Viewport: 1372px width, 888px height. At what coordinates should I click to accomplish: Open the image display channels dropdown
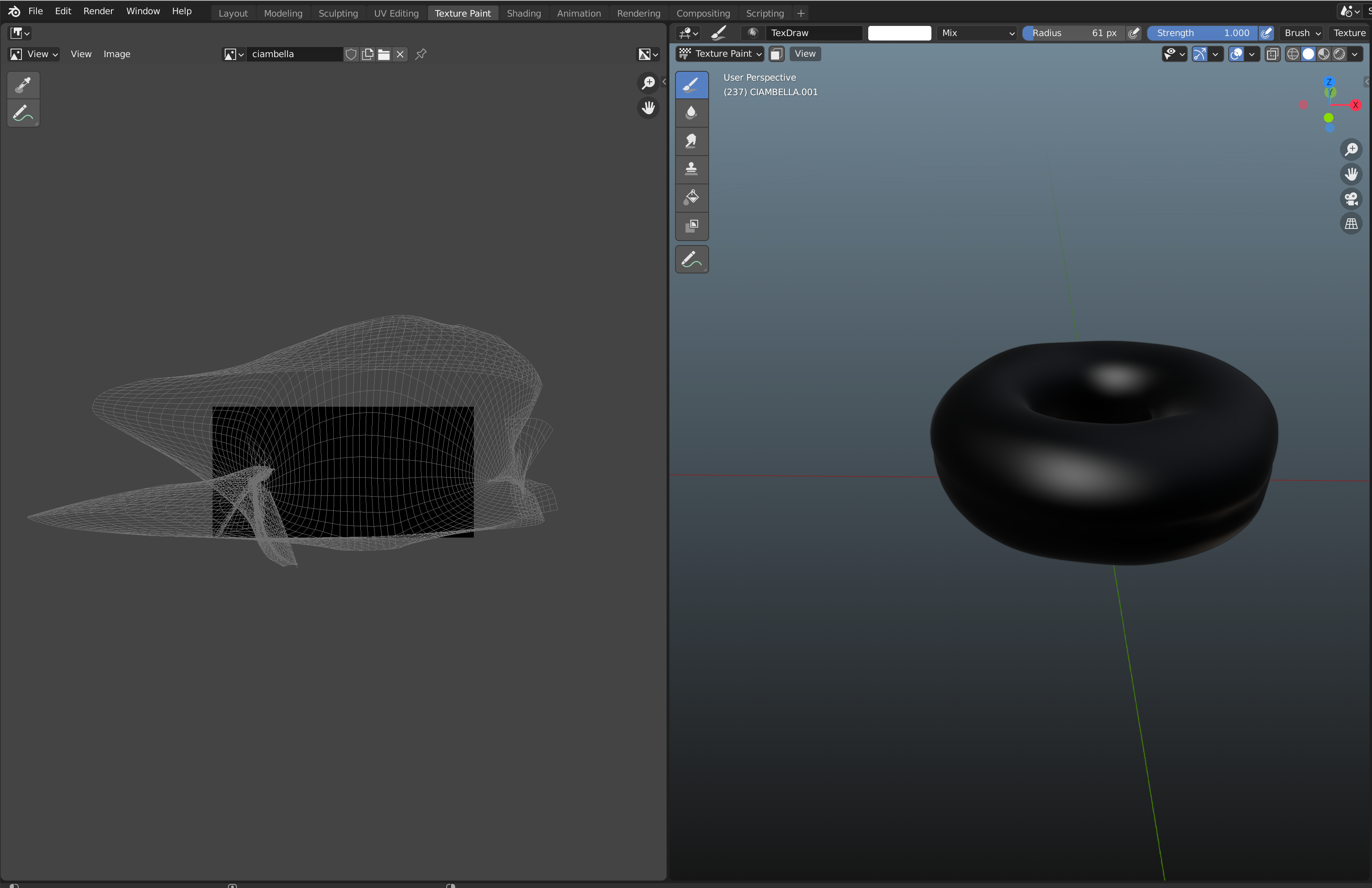[x=648, y=54]
